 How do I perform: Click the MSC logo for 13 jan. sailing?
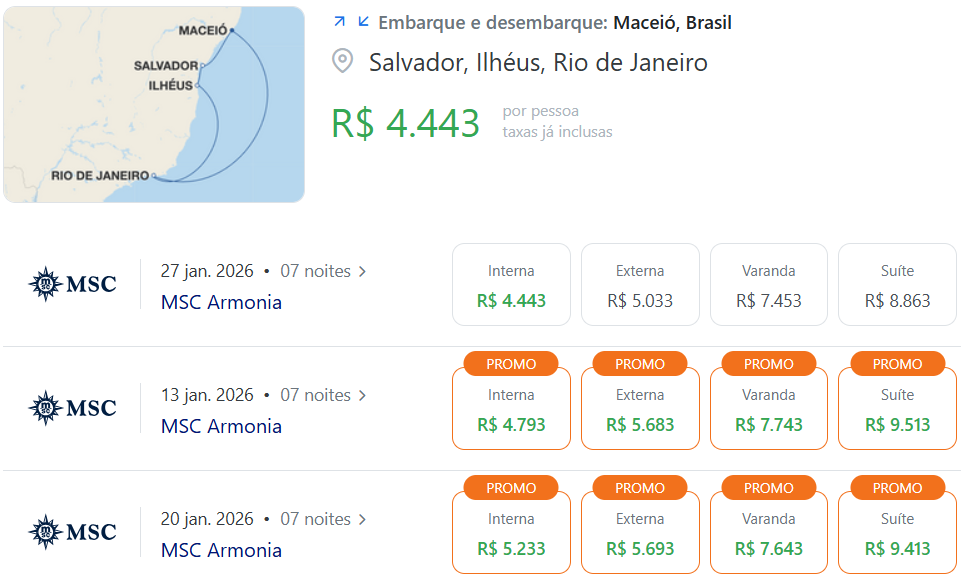pyautogui.click(x=72, y=408)
